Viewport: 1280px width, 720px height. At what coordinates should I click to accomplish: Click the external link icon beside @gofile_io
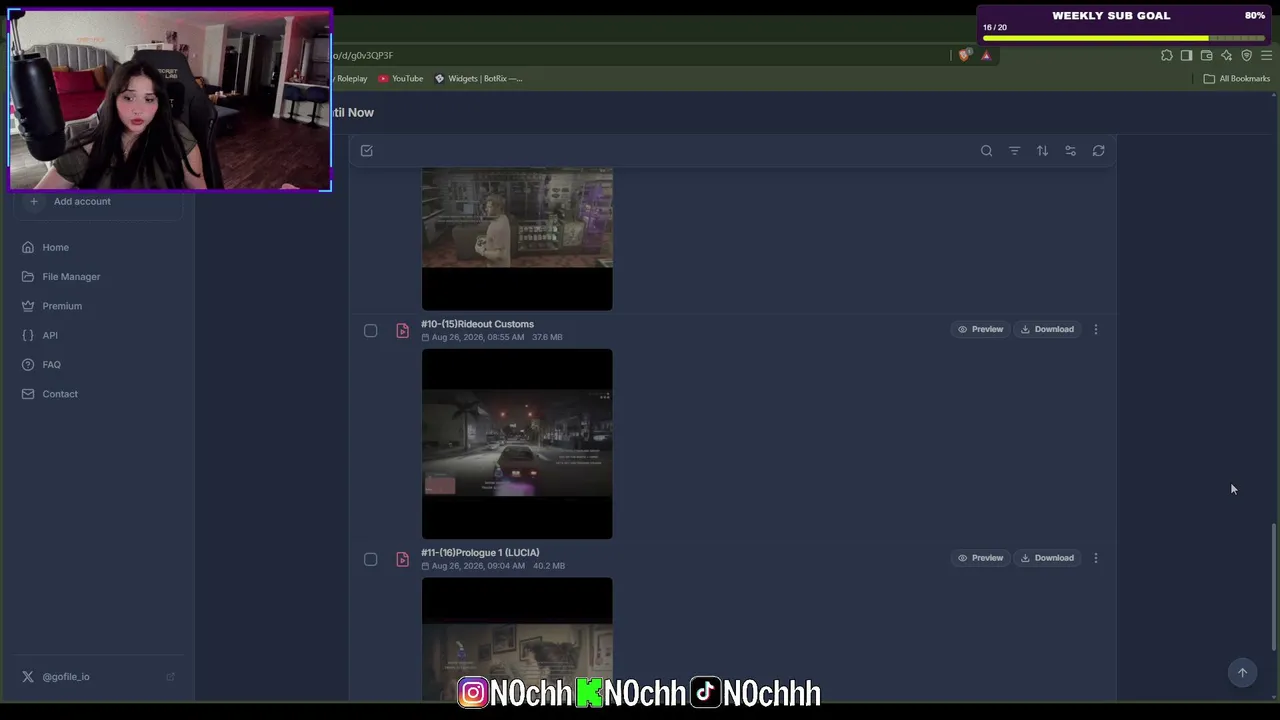click(x=170, y=677)
